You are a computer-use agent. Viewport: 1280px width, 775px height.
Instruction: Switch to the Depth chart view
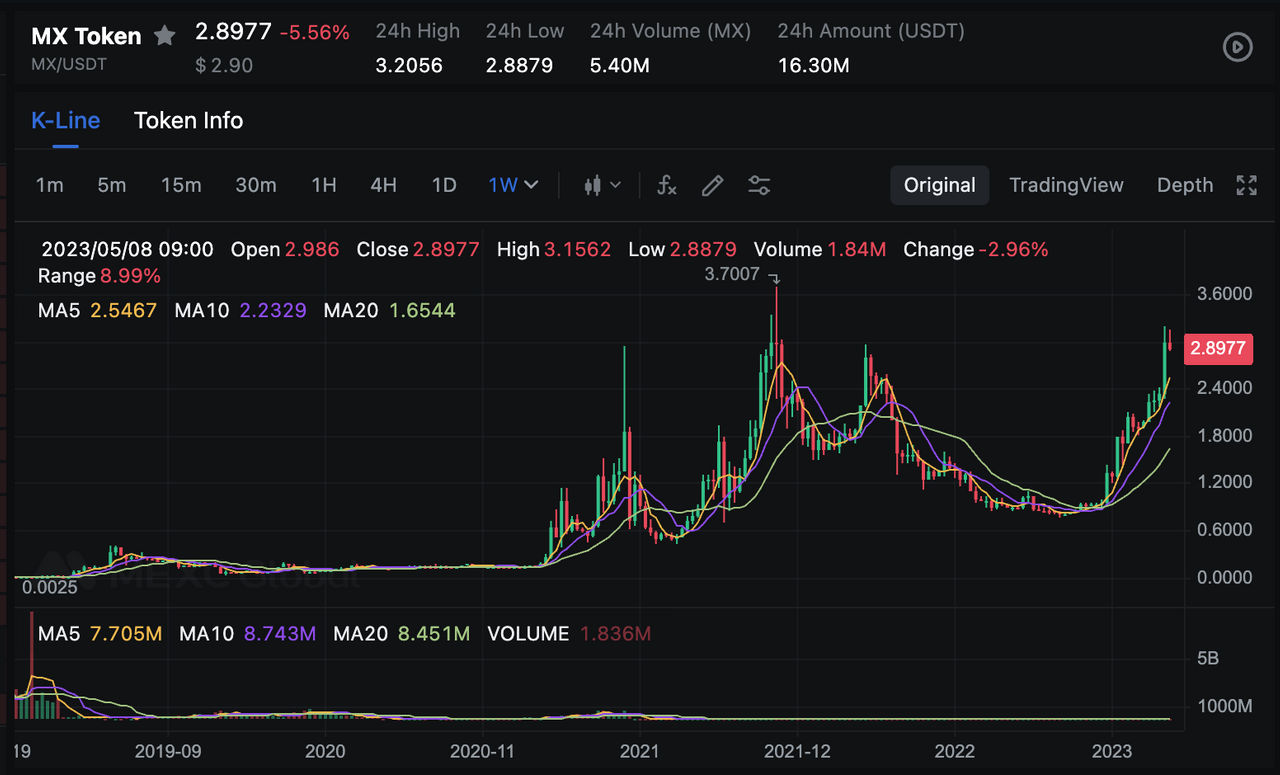tap(1185, 185)
